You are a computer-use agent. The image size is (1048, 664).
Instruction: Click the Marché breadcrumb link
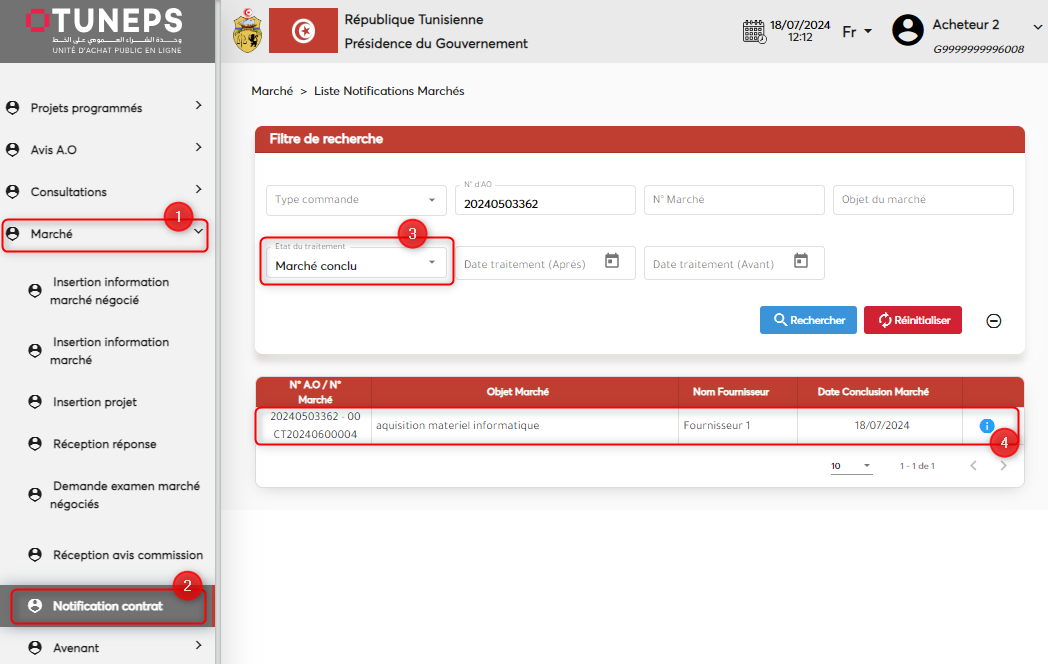point(272,91)
